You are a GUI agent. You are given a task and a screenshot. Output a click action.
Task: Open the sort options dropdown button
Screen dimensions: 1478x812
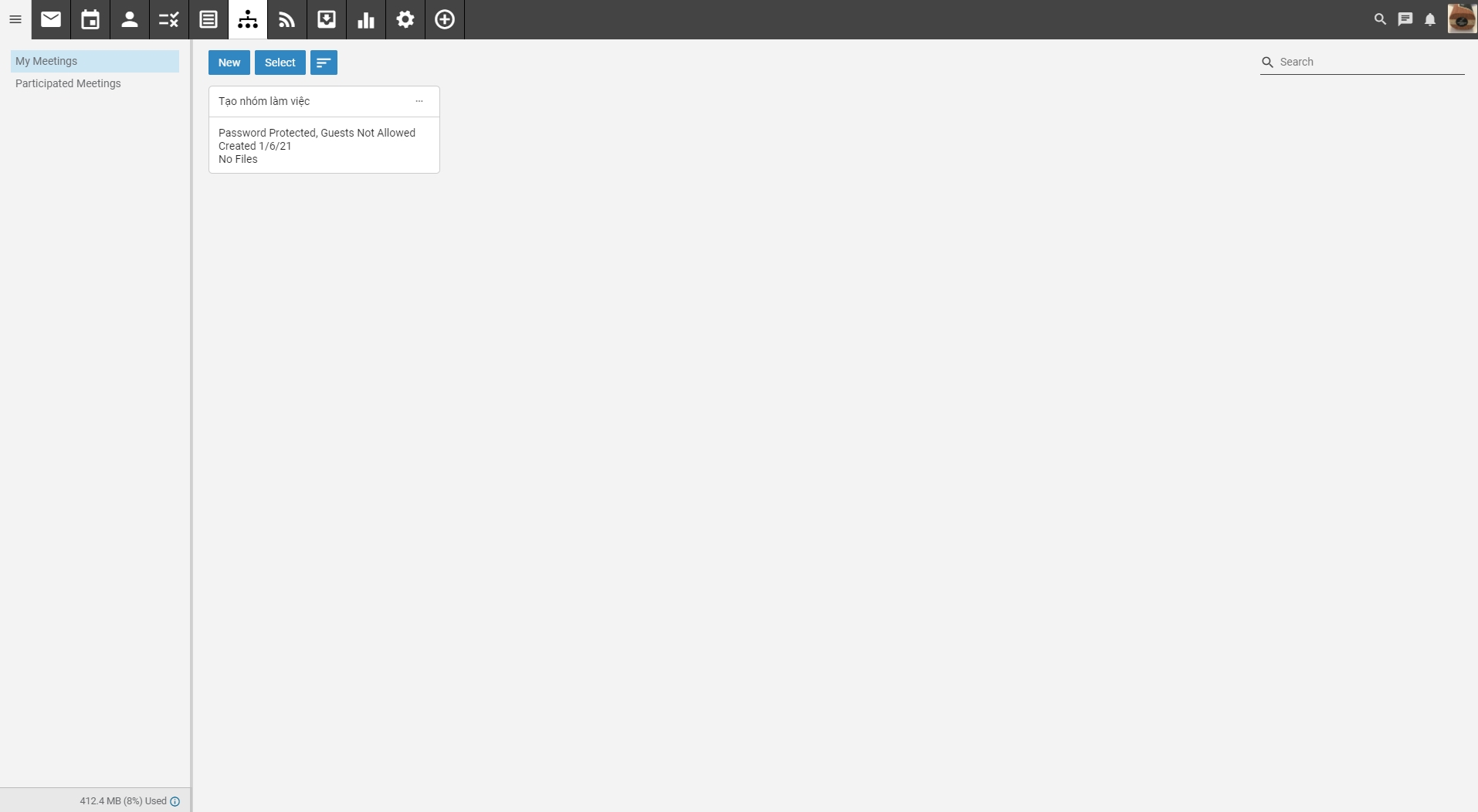click(x=324, y=63)
